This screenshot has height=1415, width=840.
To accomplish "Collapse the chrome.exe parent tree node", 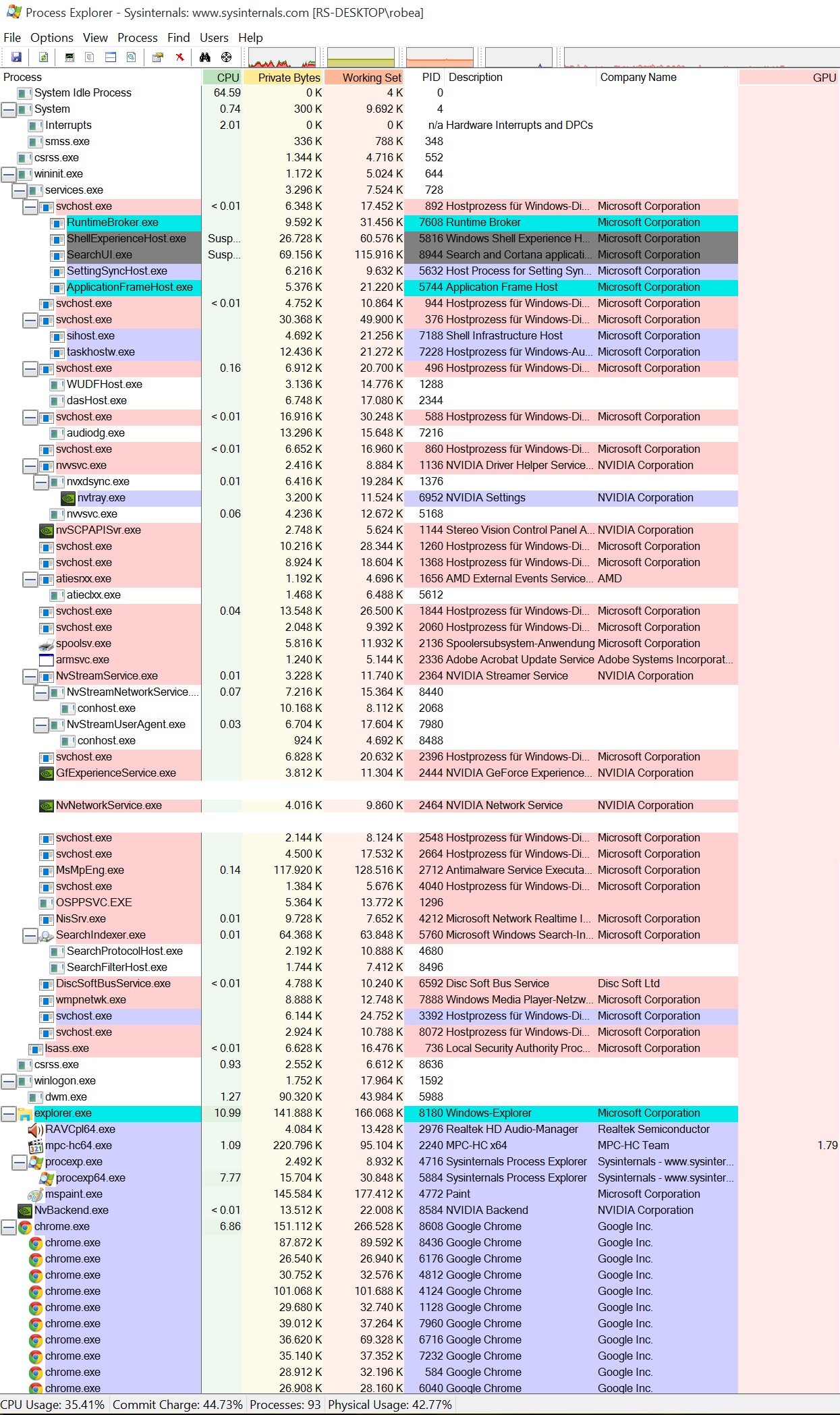I will pos(9,1227).
